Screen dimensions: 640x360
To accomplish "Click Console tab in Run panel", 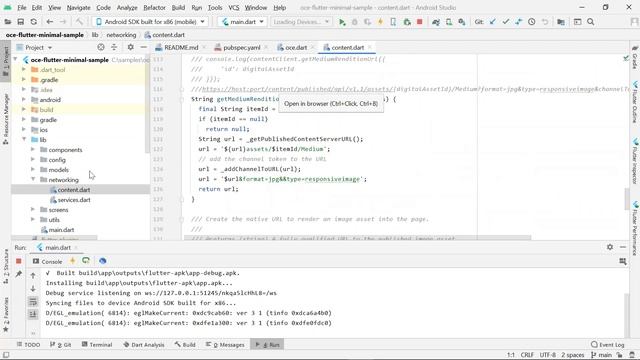I will pyautogui.click(x=47, y=261).
